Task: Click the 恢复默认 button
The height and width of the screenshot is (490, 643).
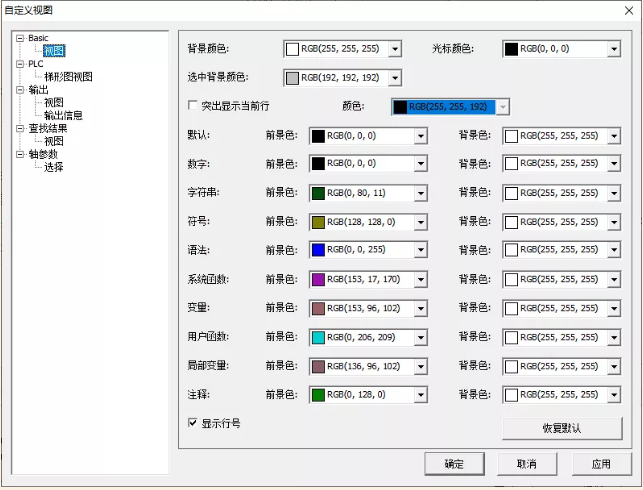Action: tap(562, 428)
